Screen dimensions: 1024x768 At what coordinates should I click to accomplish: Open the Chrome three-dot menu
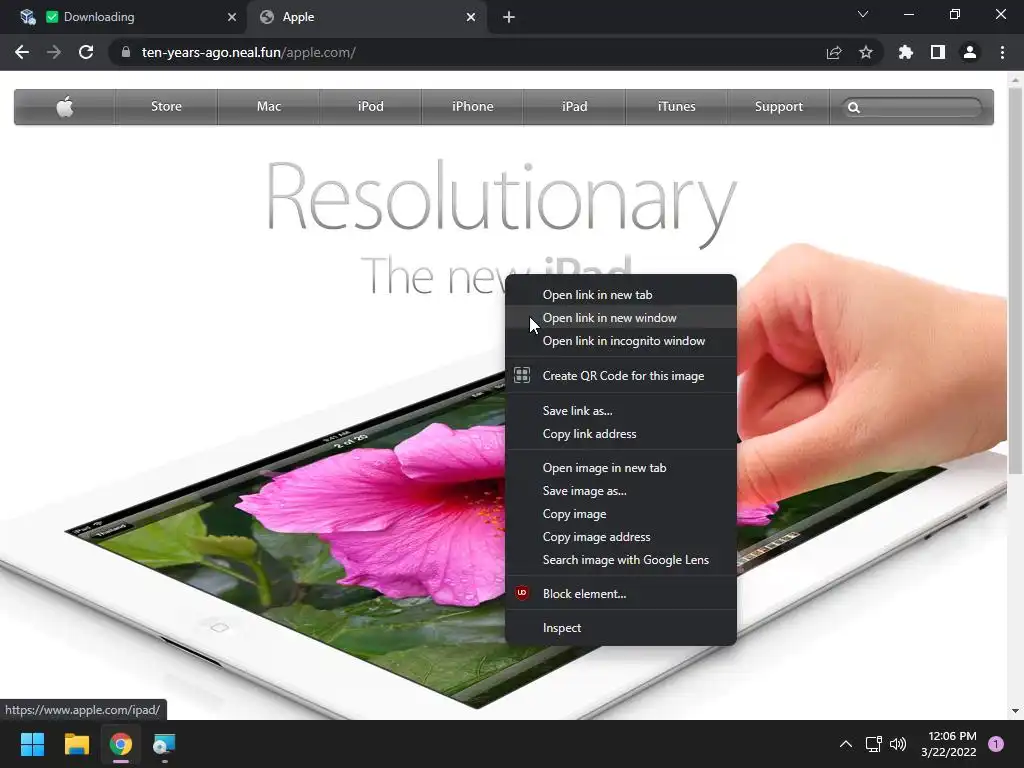pos(1002,52)
